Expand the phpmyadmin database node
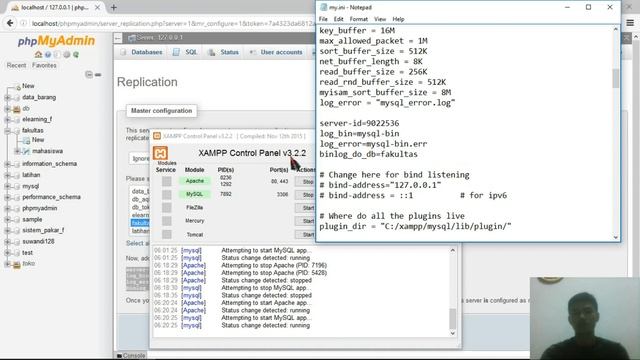Screen dimensions: 640x360 coord(7,209)
